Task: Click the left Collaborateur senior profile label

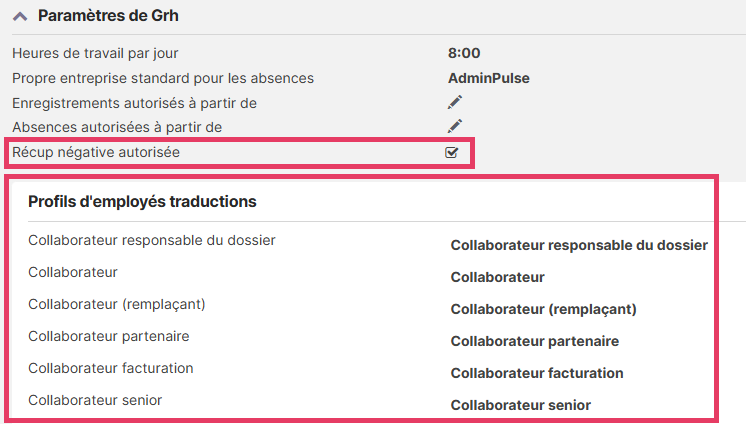Action: pyautogui.click(x=95, y=400)
